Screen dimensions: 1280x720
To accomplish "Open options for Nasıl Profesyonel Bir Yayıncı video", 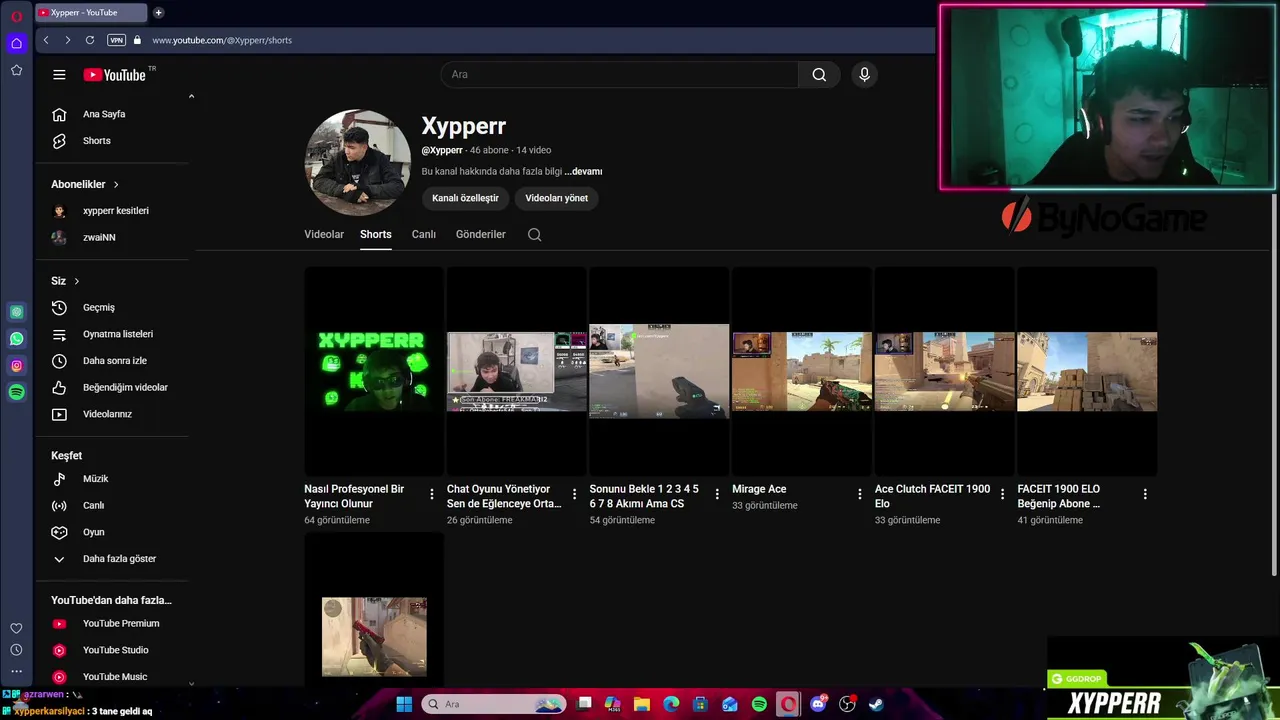I will click(432, 494).
